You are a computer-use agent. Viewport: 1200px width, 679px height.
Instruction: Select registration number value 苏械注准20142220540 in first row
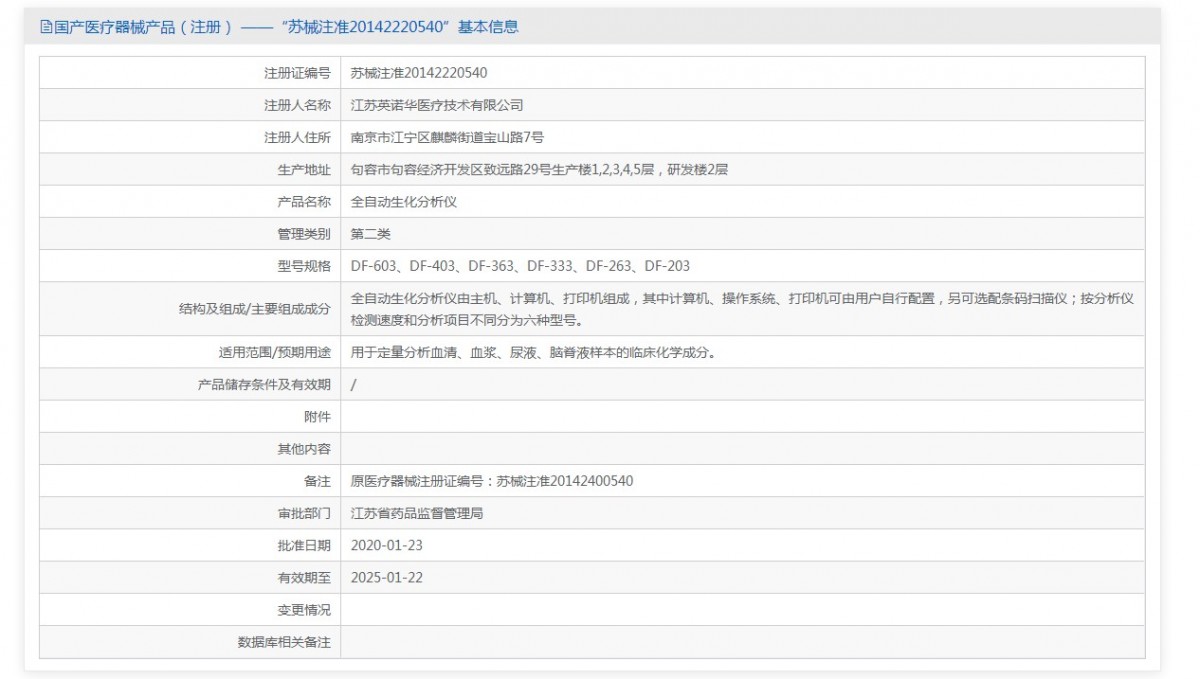coord(419,73)
